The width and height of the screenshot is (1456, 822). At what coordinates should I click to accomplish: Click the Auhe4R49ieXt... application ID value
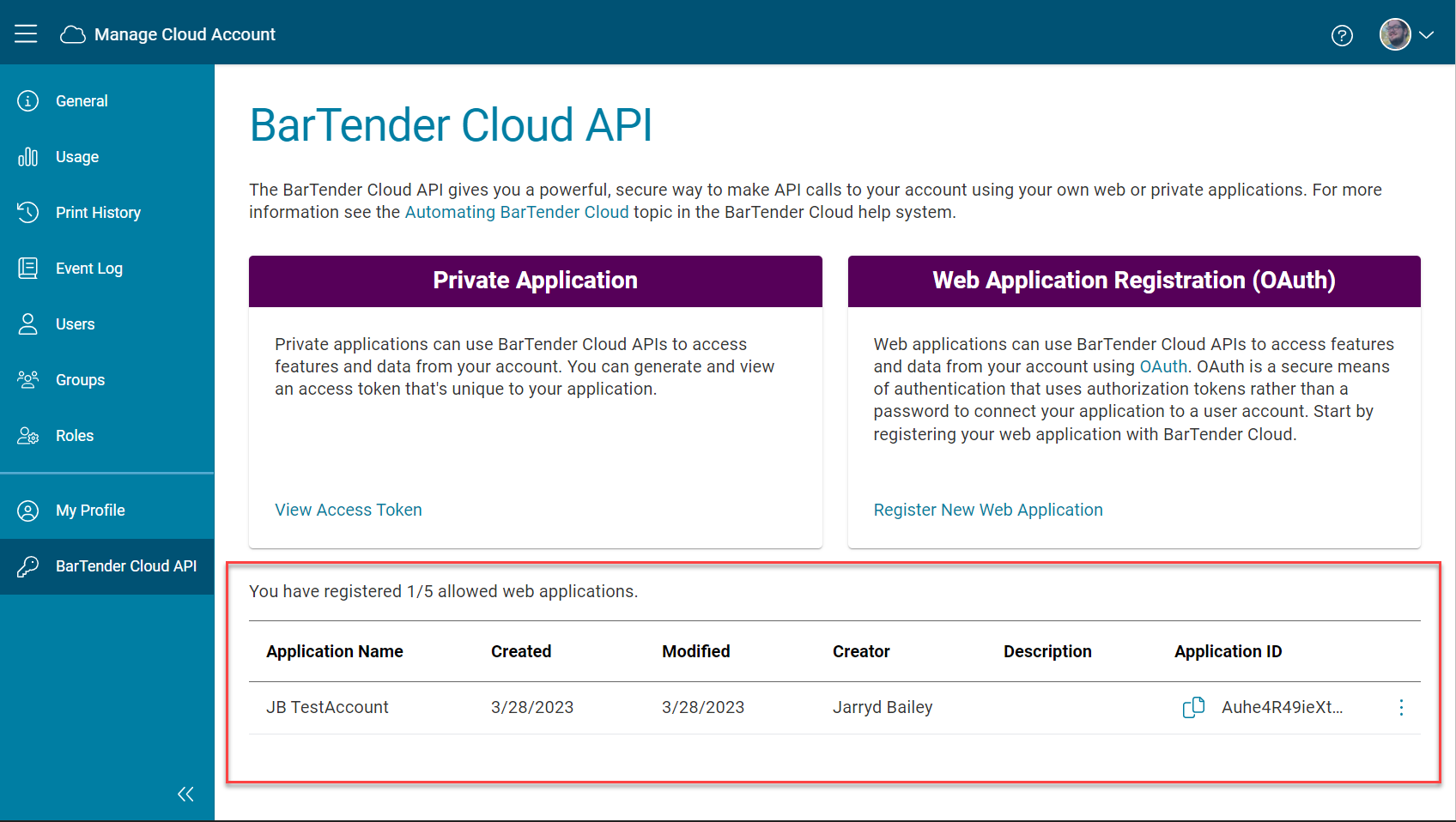click(x=1282, y=707)
